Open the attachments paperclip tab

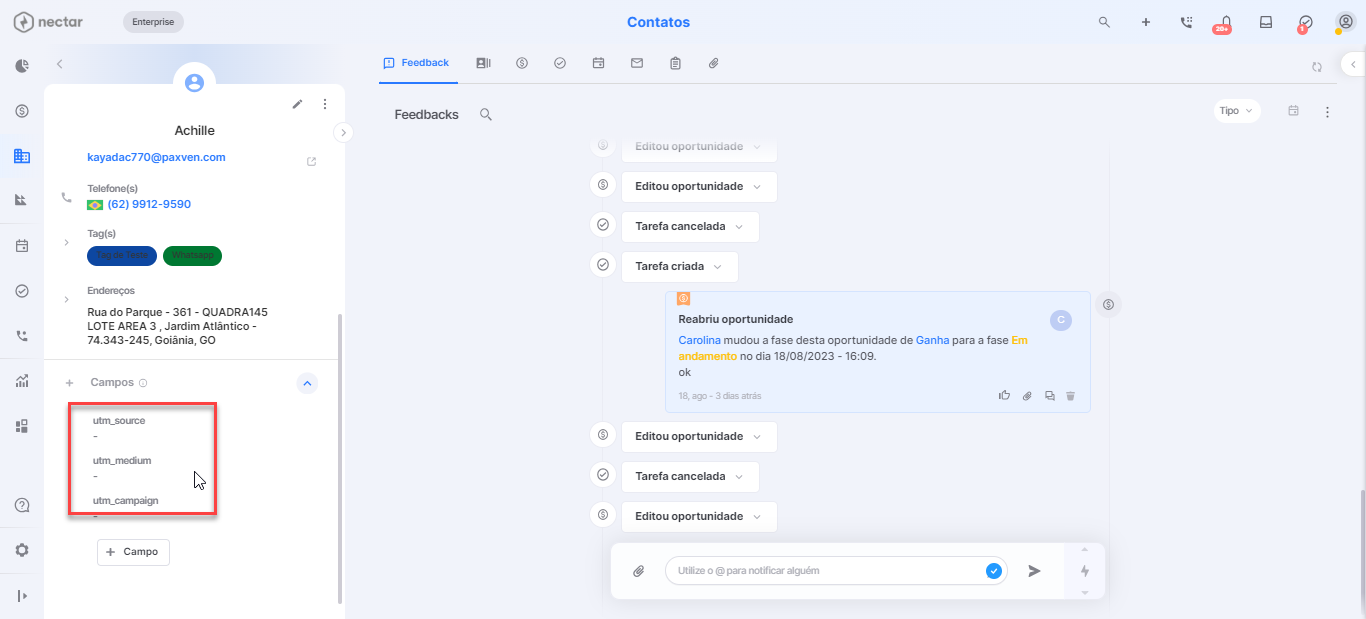(x=714, y=63)
